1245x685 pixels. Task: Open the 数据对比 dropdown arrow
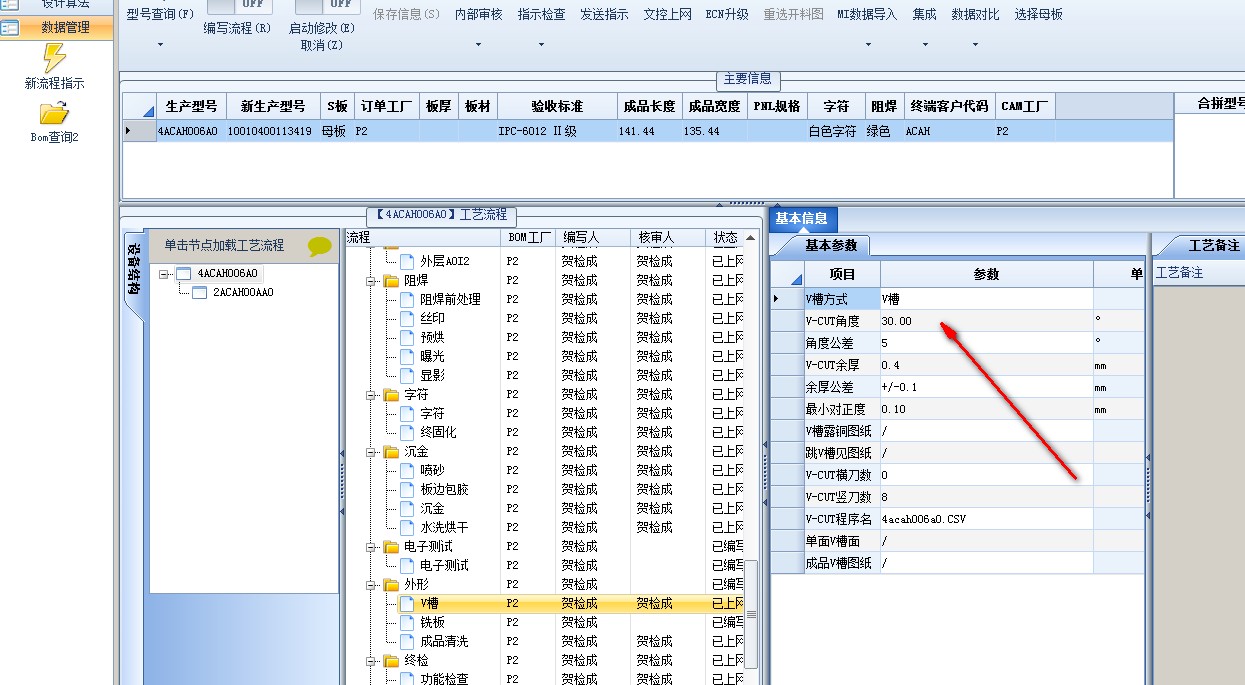click(x=975, y=45)
